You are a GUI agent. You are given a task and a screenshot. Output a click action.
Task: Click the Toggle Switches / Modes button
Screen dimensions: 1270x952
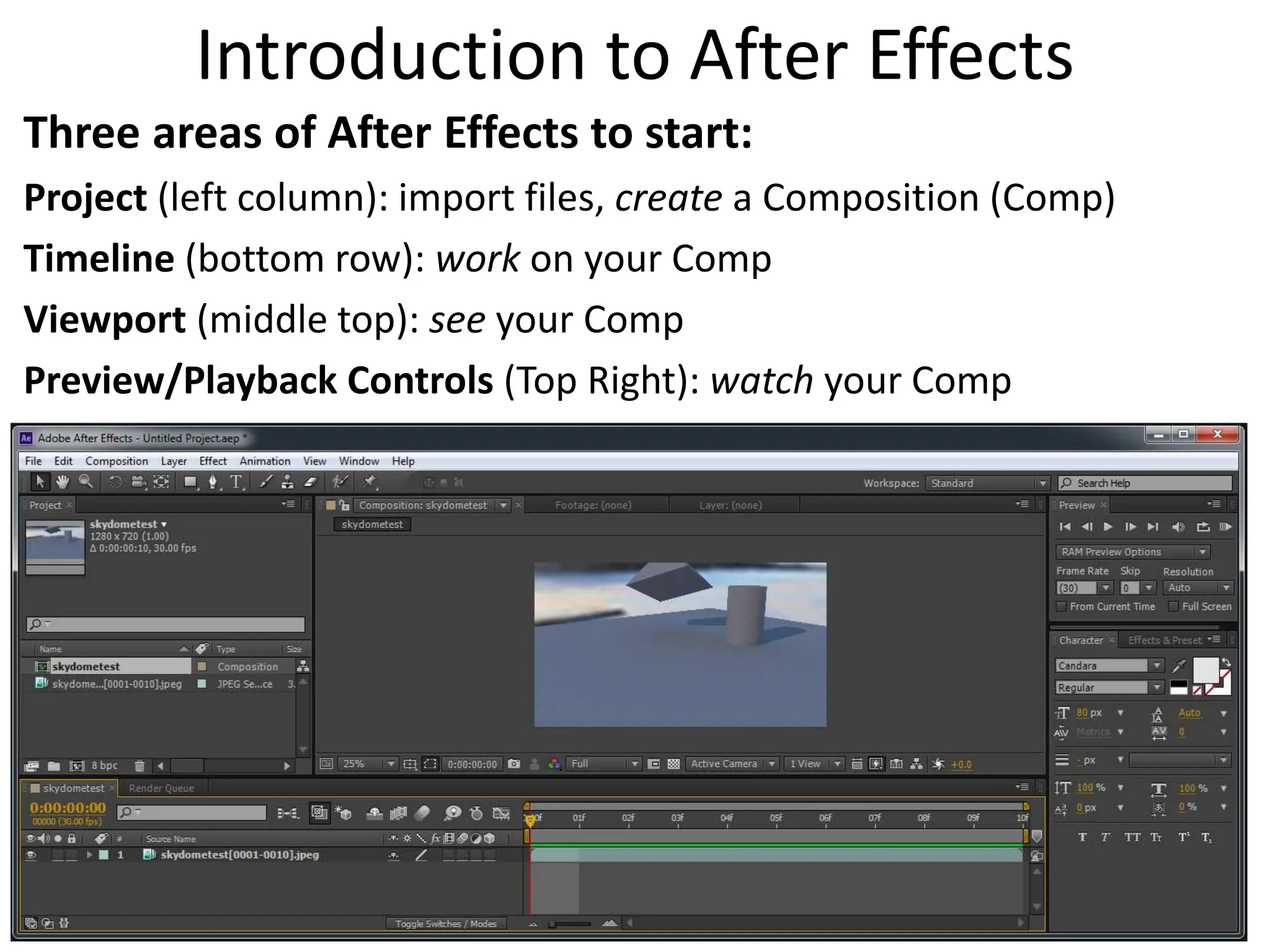coord(446,923)
